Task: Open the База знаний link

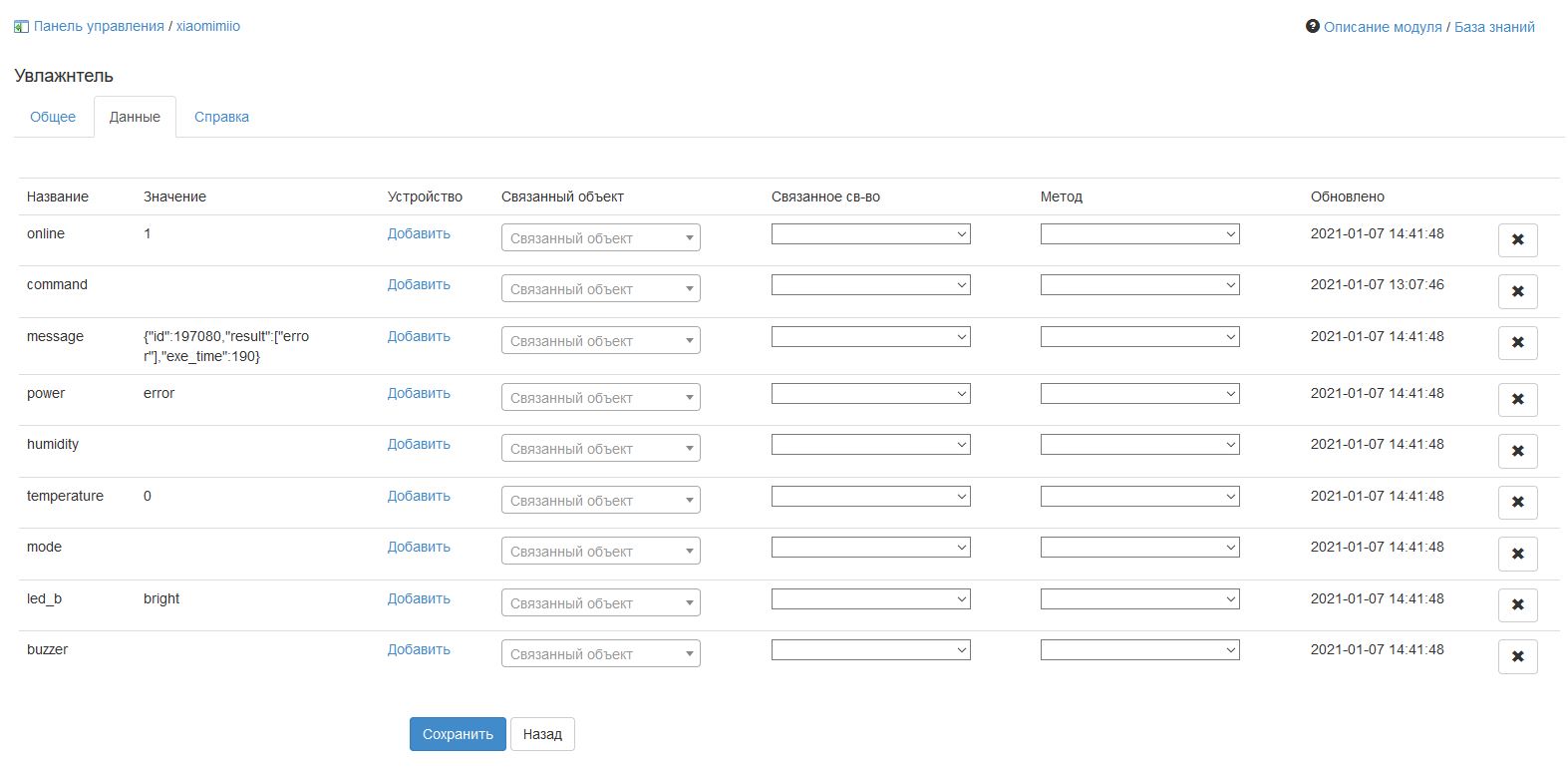Action: (x=1493, y=27)
